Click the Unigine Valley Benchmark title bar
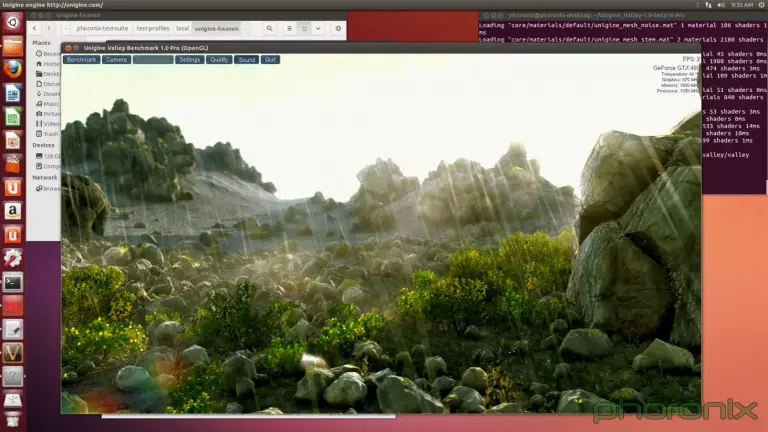Viewport: 768px width, 432px height. (x=381, y=48)
